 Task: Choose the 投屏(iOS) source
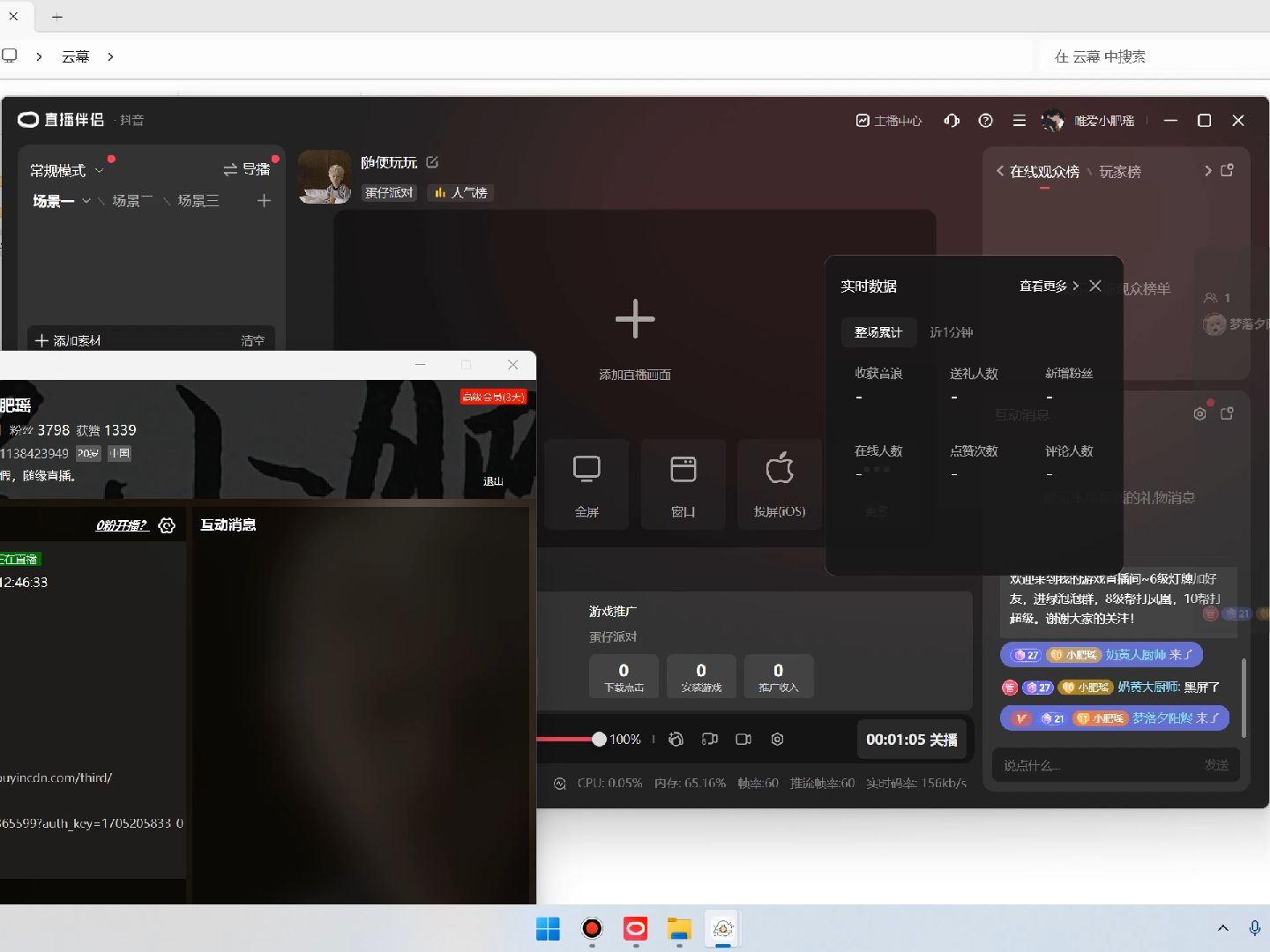(x=780, y=484)
